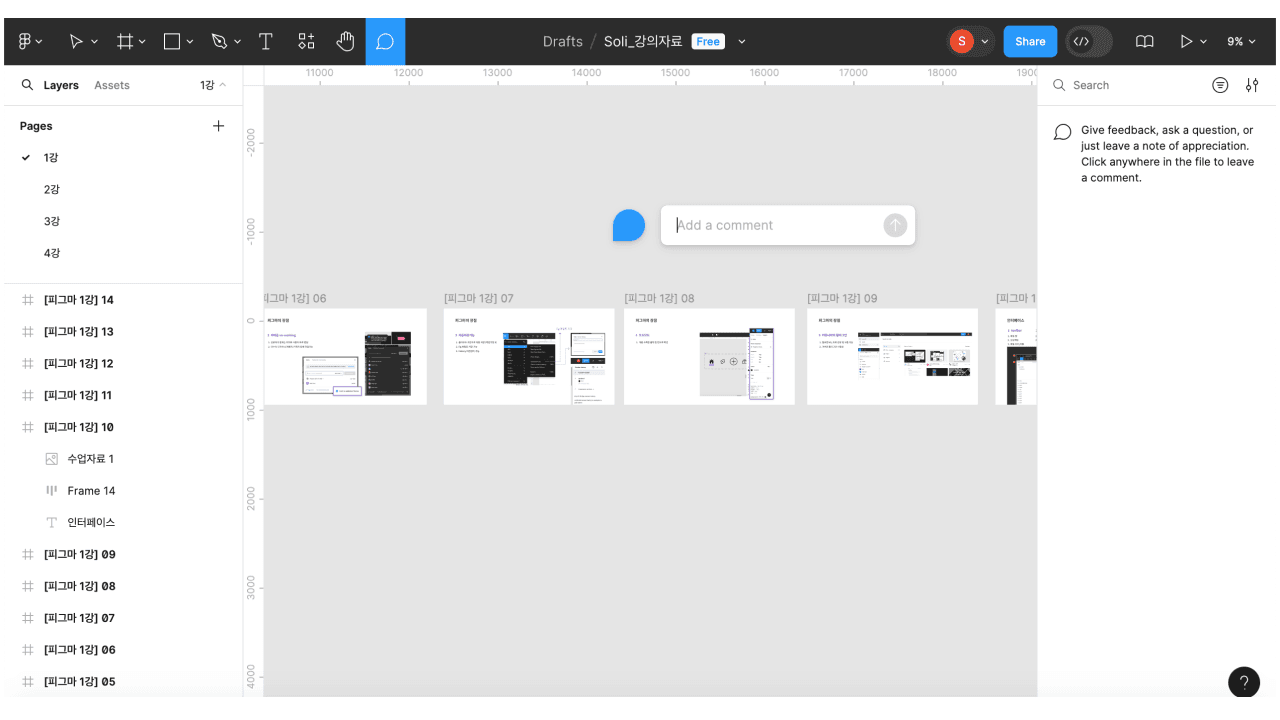
Task: Select layer [피그마 1강] 11
Action: pyautogui.click(x=123, y=396)
